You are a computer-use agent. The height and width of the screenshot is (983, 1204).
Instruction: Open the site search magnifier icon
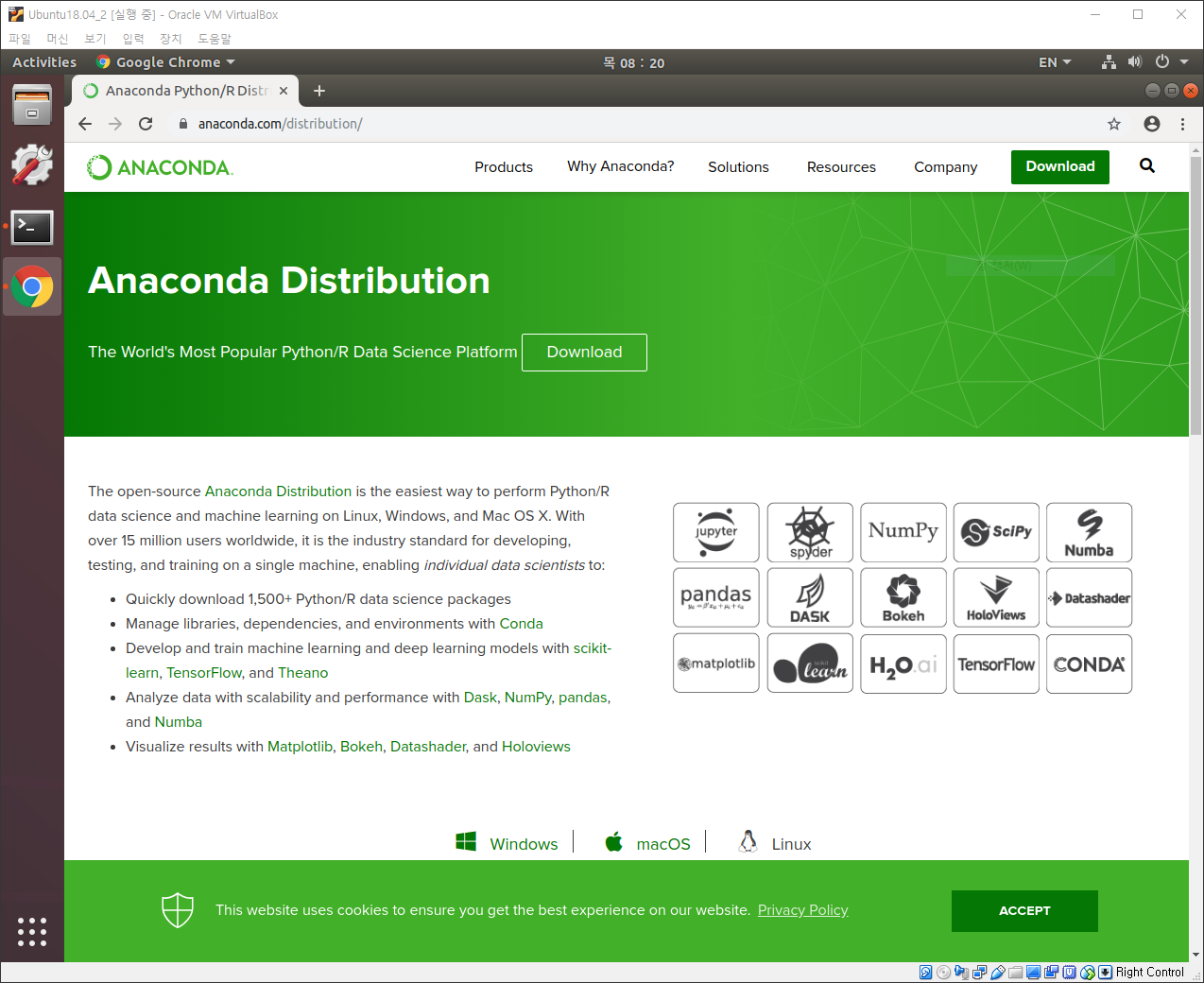pos(1147,166)
